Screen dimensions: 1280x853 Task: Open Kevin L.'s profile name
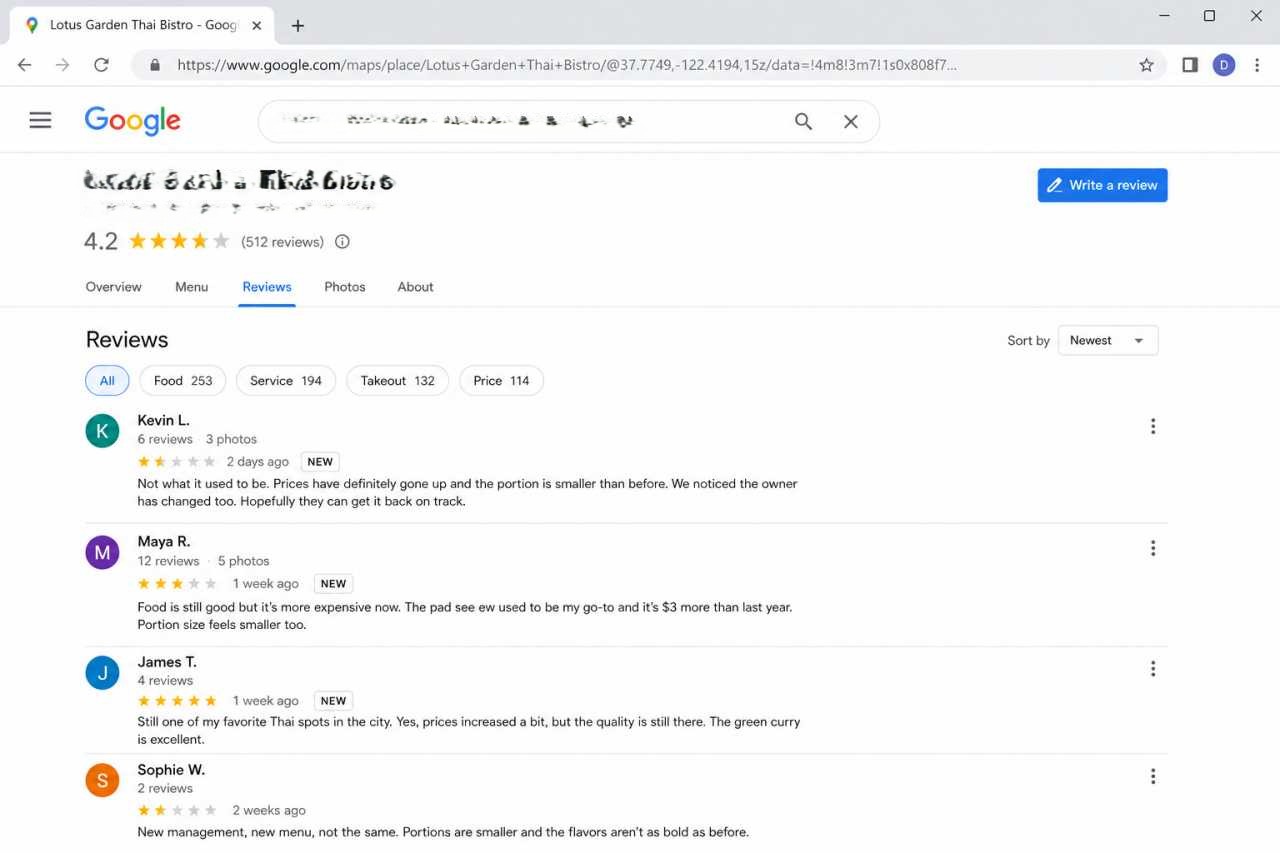(164, 420)
